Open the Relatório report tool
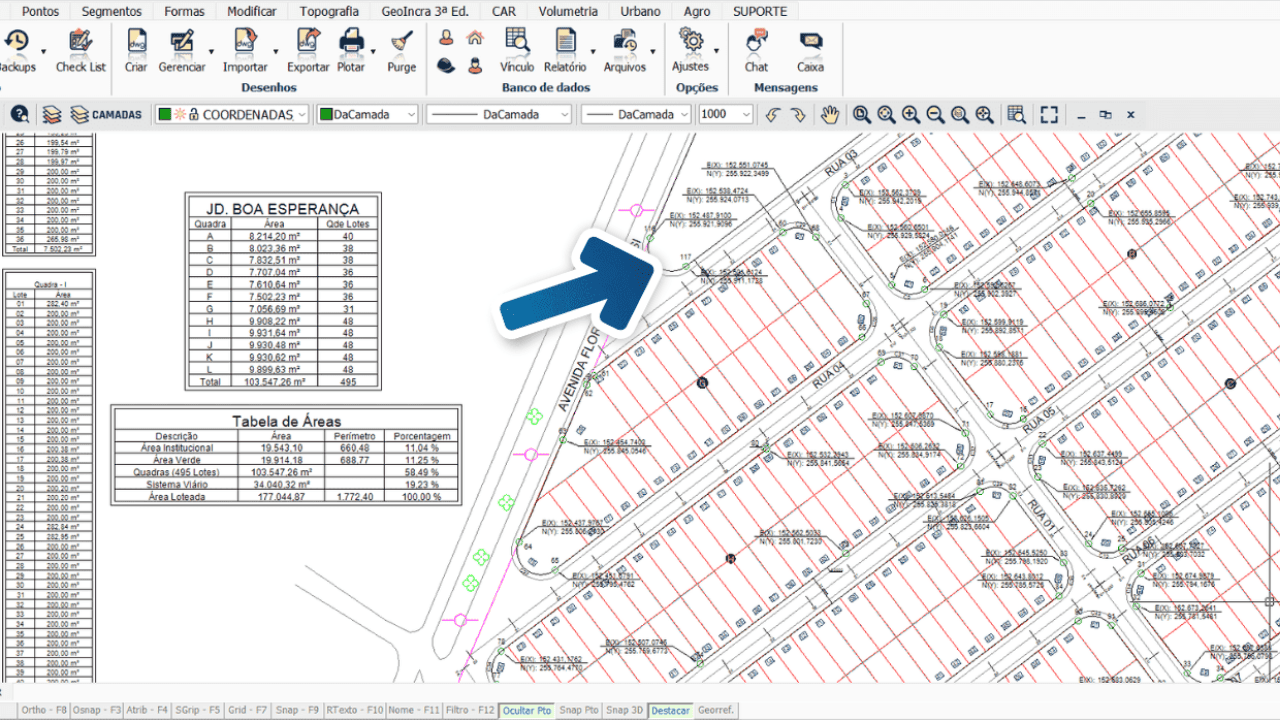The image size is (1280, 720). point(565,50)
